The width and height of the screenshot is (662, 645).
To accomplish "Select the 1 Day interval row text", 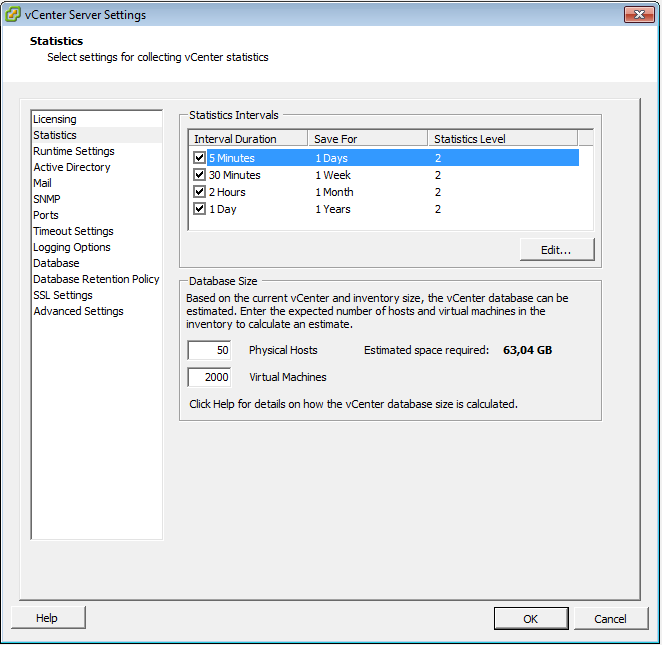I will pyautogui.click(x=223, y=209).
